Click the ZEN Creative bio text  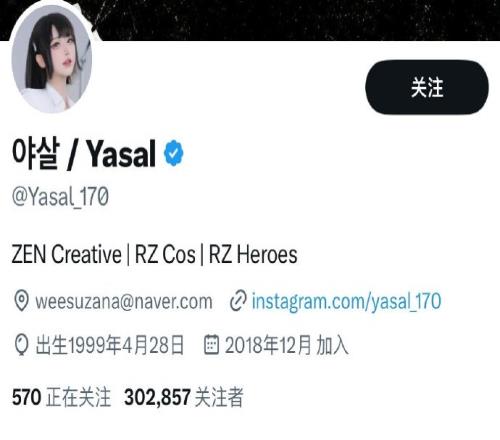click(67, 254)
